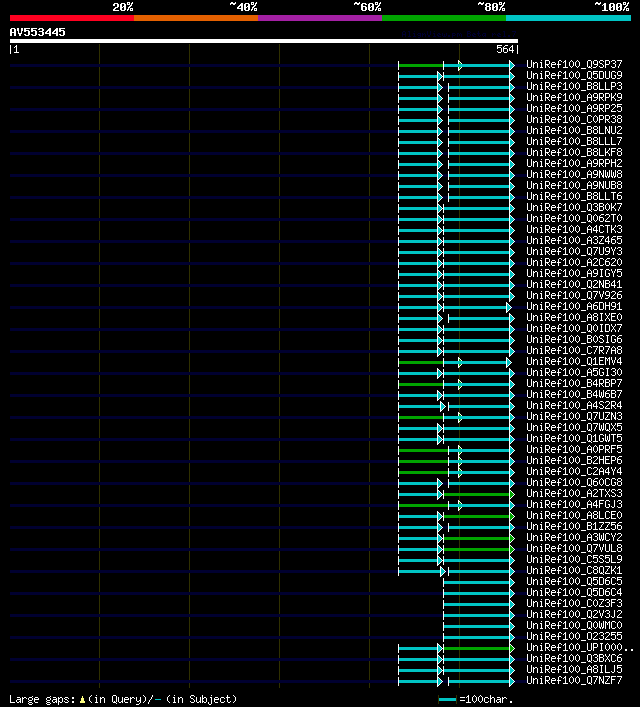This screenshot has width=640, height=707.
Task: Click the red 20% identity legend bar
Action: tap(72, 18)
